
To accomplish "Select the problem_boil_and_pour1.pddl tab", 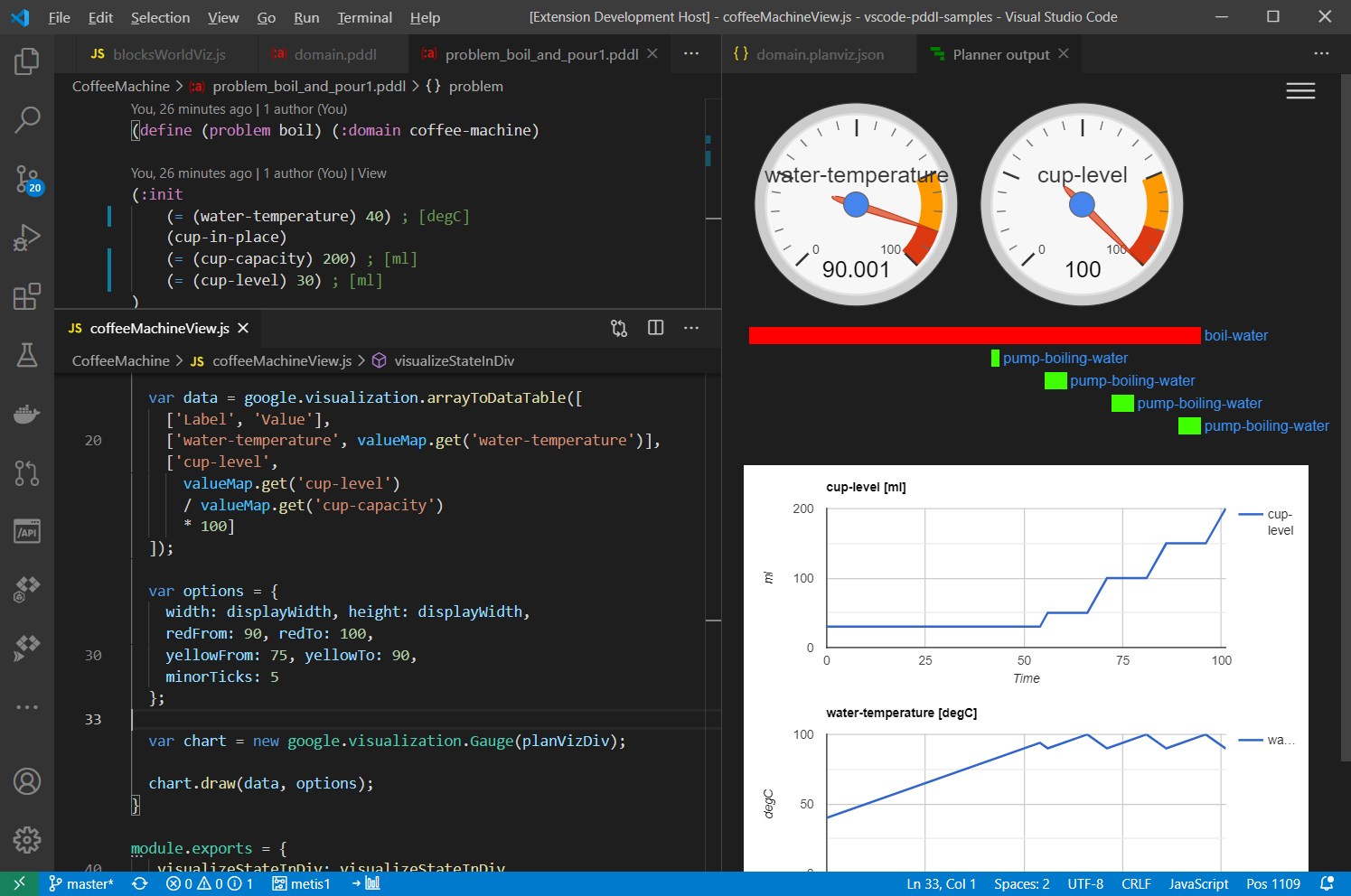I will [540, 54].
